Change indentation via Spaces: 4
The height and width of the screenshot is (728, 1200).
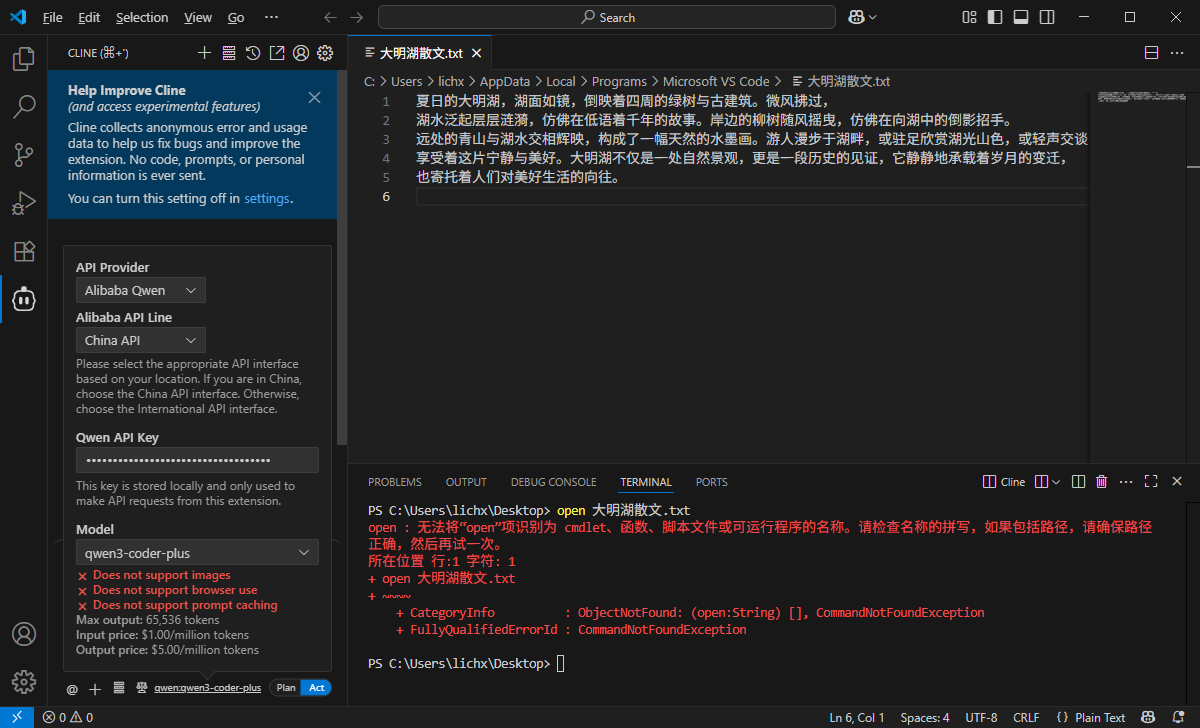point(925,717)
